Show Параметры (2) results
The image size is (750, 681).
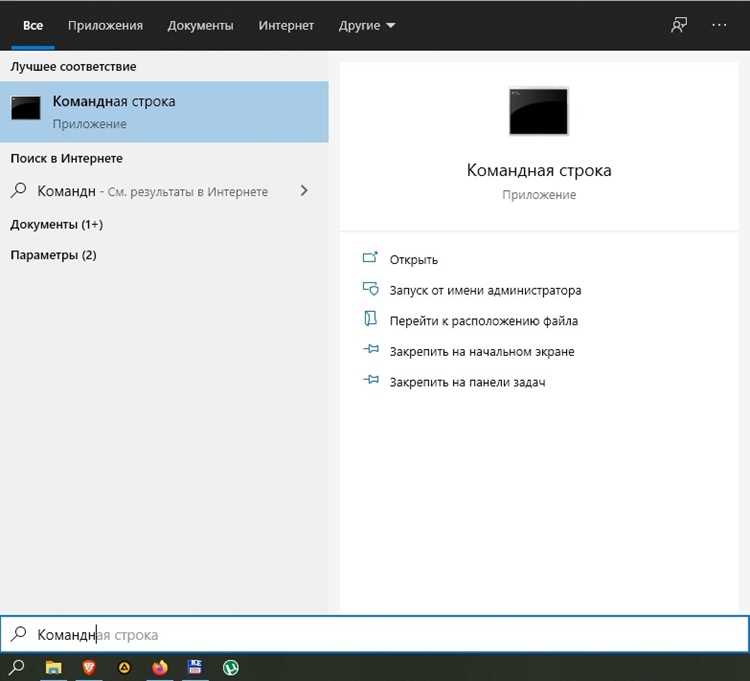[x=53, y=255]
